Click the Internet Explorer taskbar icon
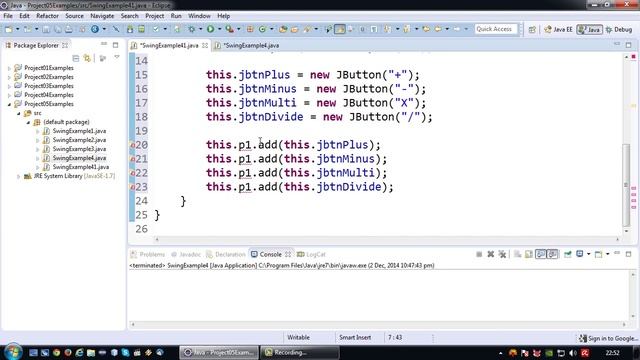 coord(79,352)
